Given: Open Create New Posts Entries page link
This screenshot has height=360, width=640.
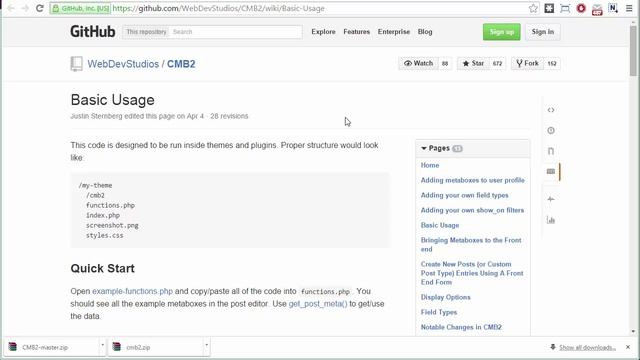Looking at the screenshot, I should (472, 273).
